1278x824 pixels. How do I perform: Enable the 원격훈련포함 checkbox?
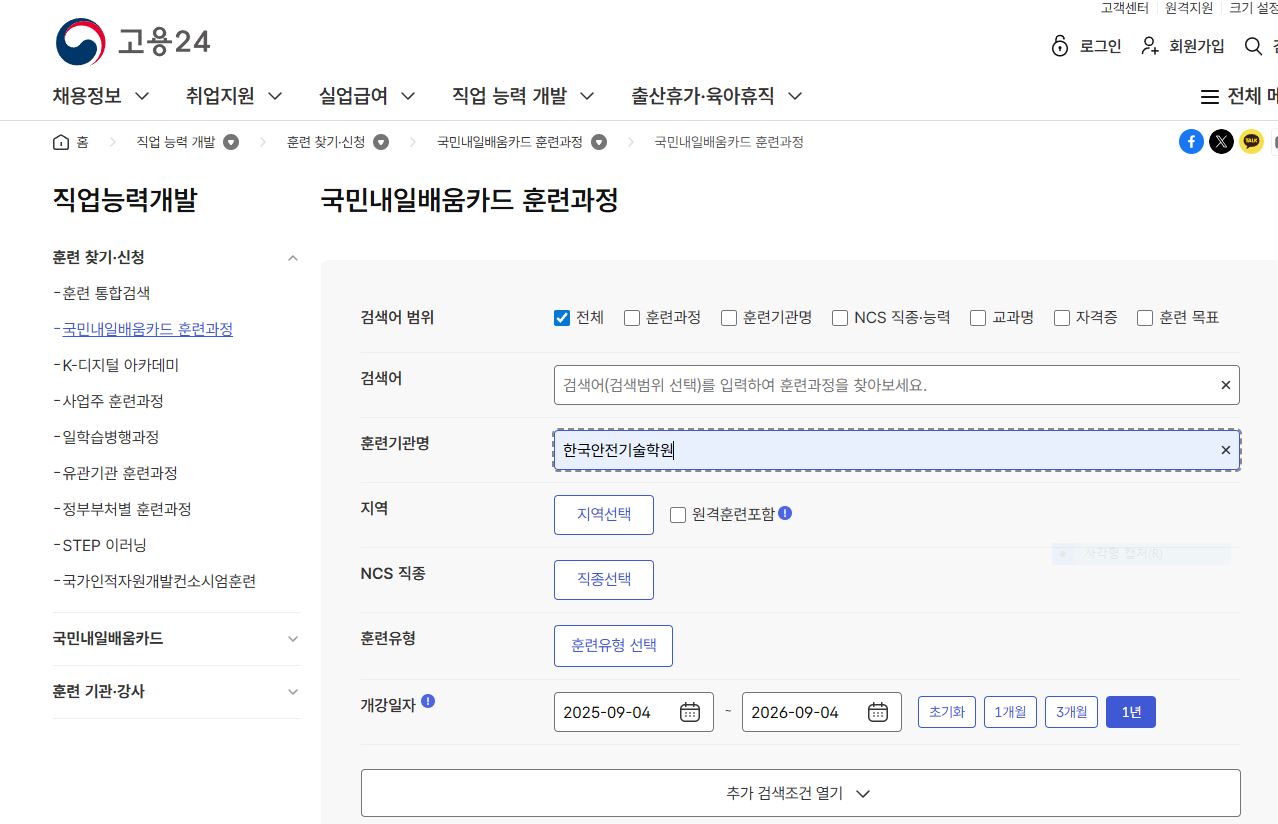678,515
